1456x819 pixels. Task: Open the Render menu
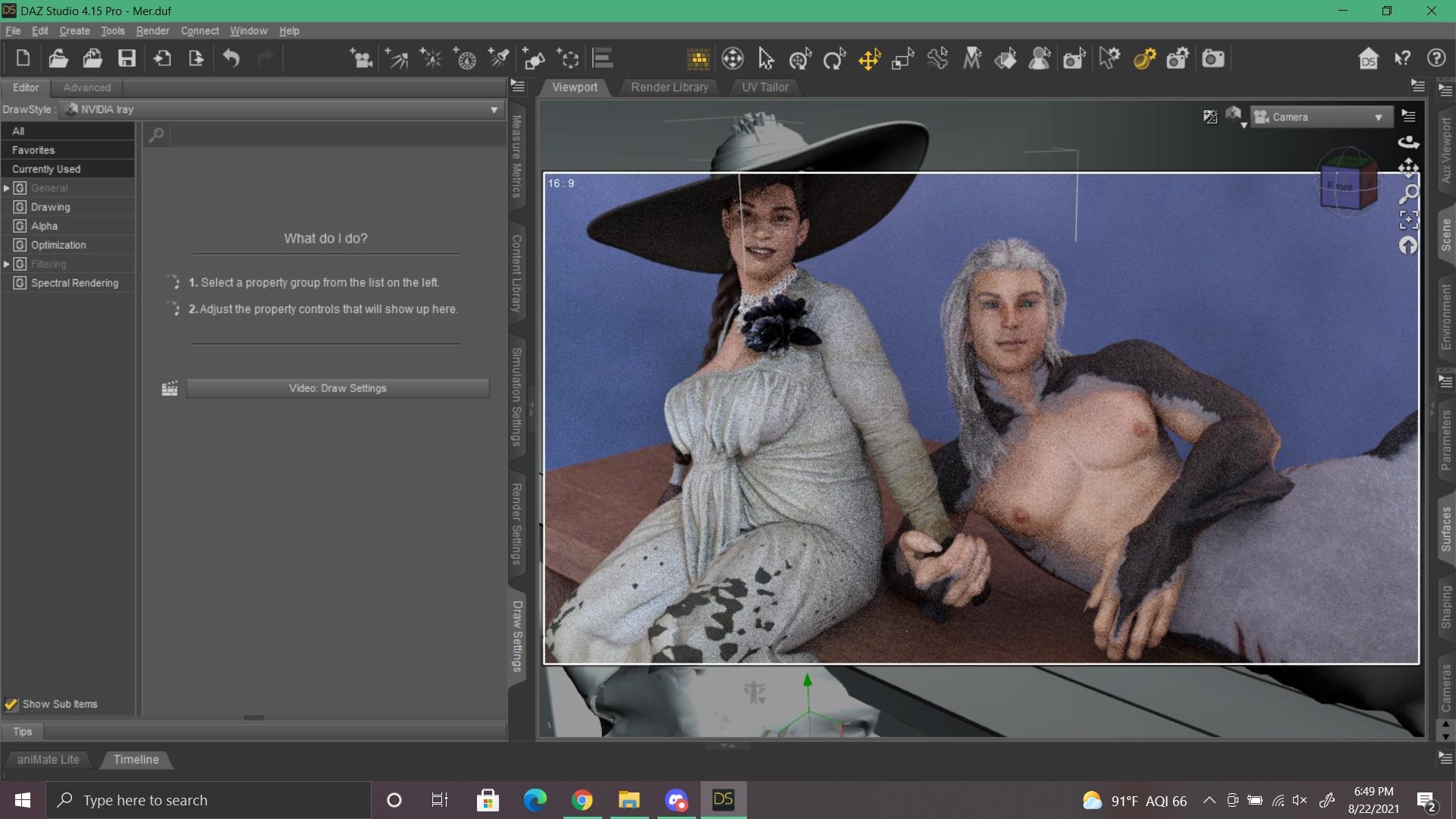pyautogui.click(x=152, y=30)
